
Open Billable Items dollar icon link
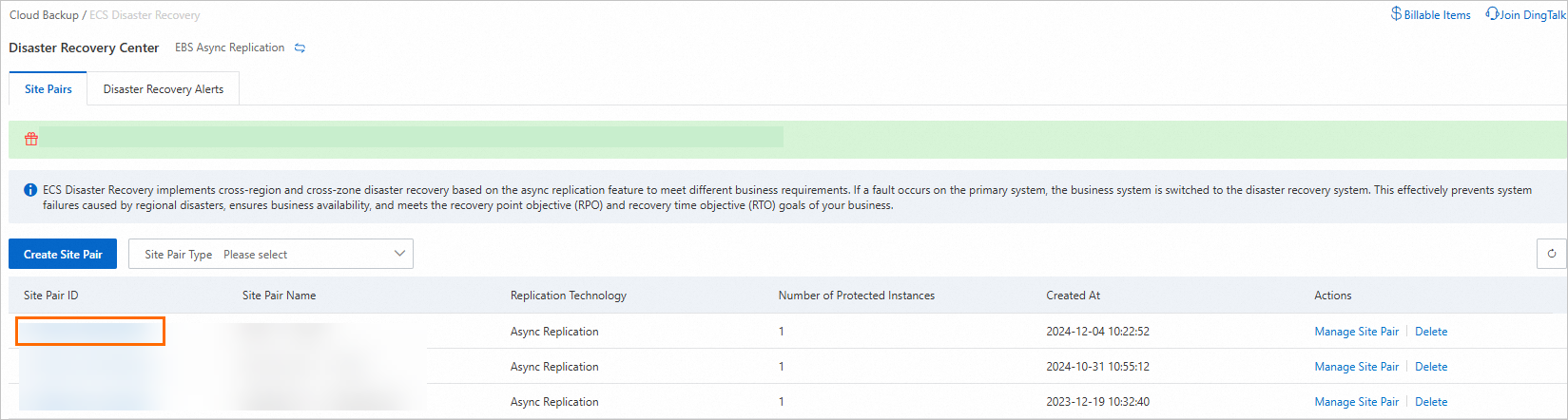tap(1396, 14)
